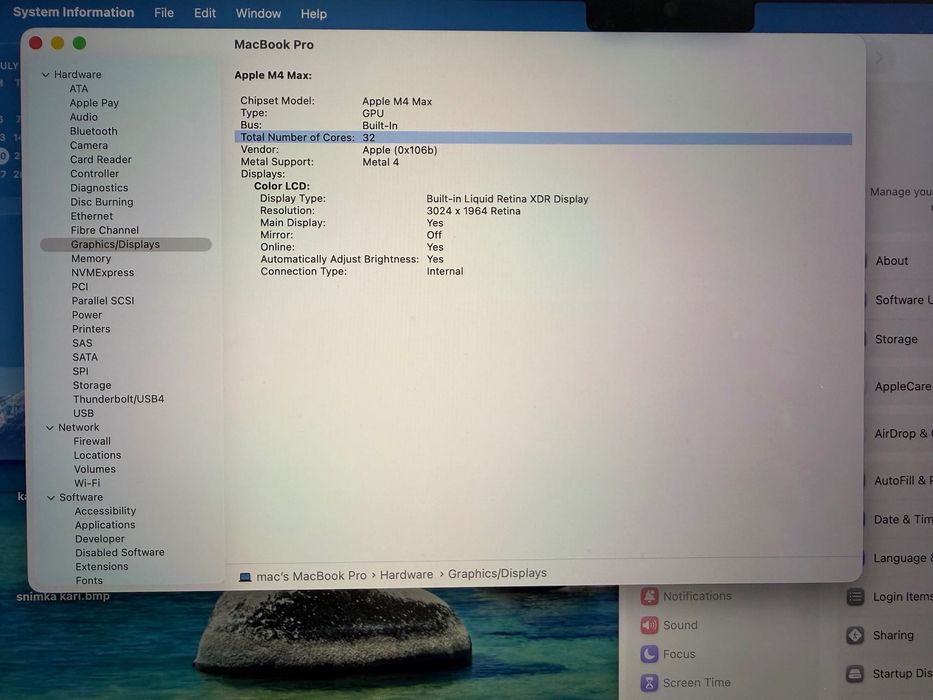Viewport: 933px width, 700px height.
Task: Select SATA in sidebar
Action: pos(84,358)
